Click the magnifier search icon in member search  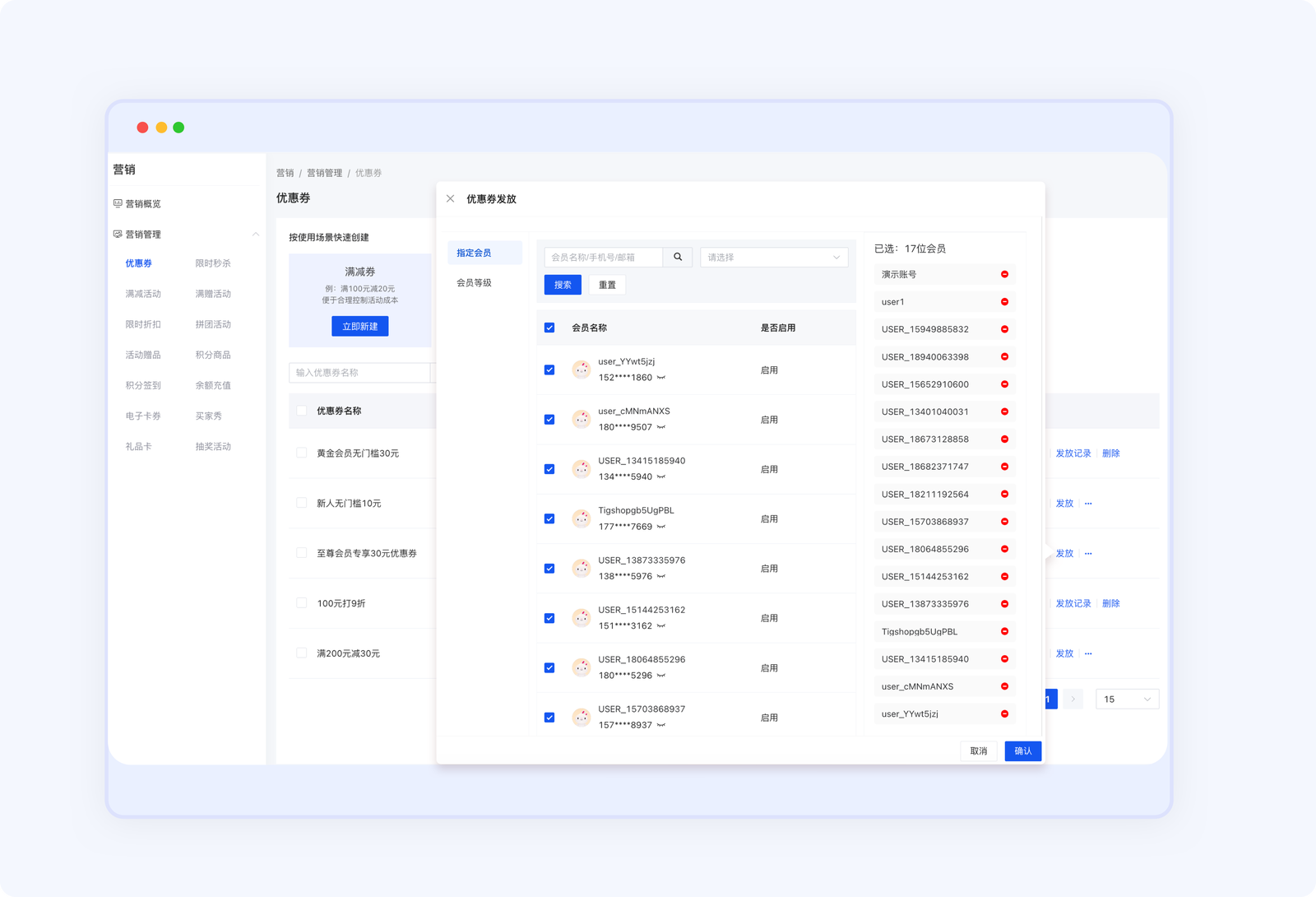pyautogui.click(x=678, y=257)
